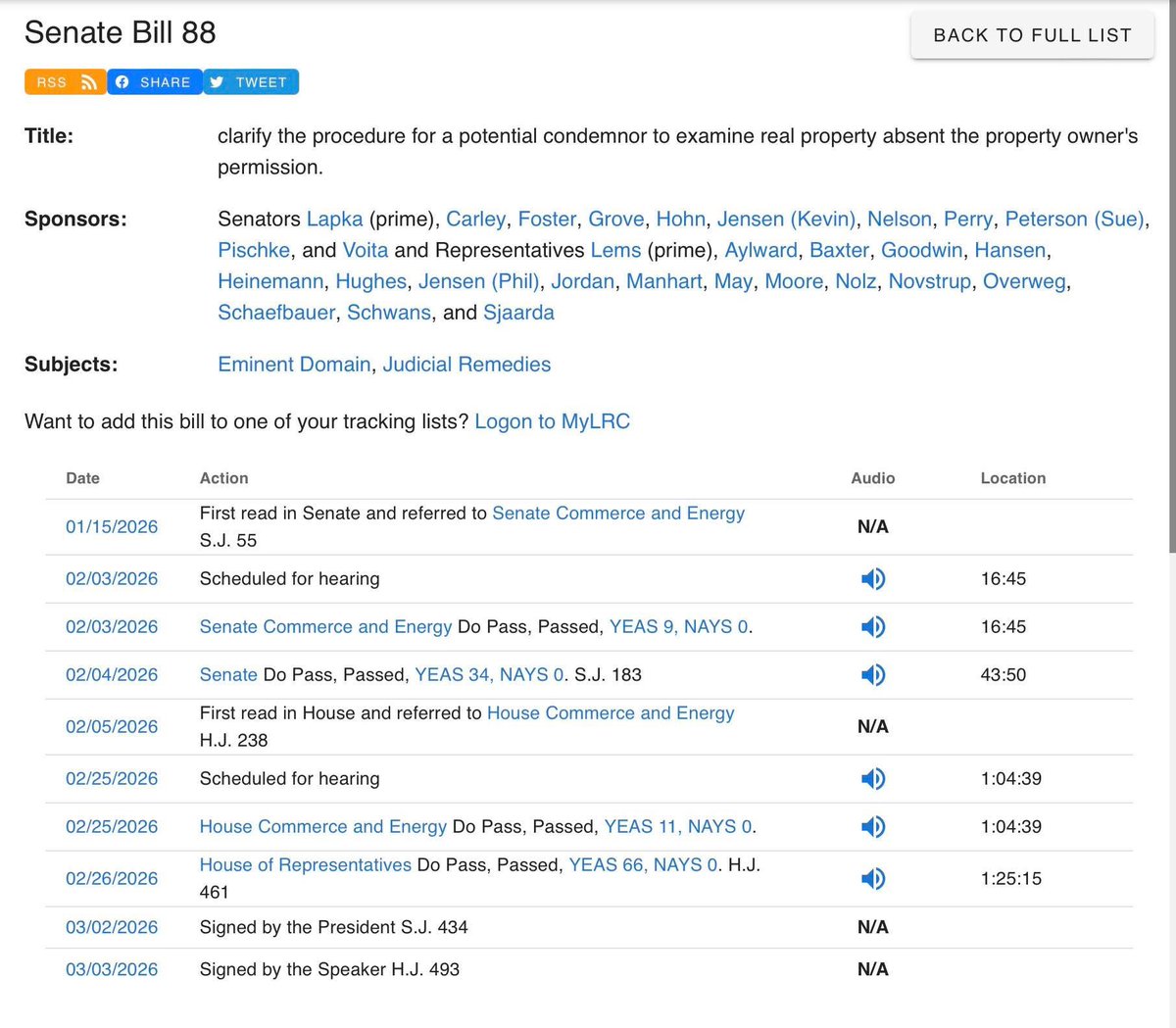Image resolution: width=1176 pixels, height=1028 pixels.
Task: Share the bill on Facebook
Action: [x=155, y=82]
